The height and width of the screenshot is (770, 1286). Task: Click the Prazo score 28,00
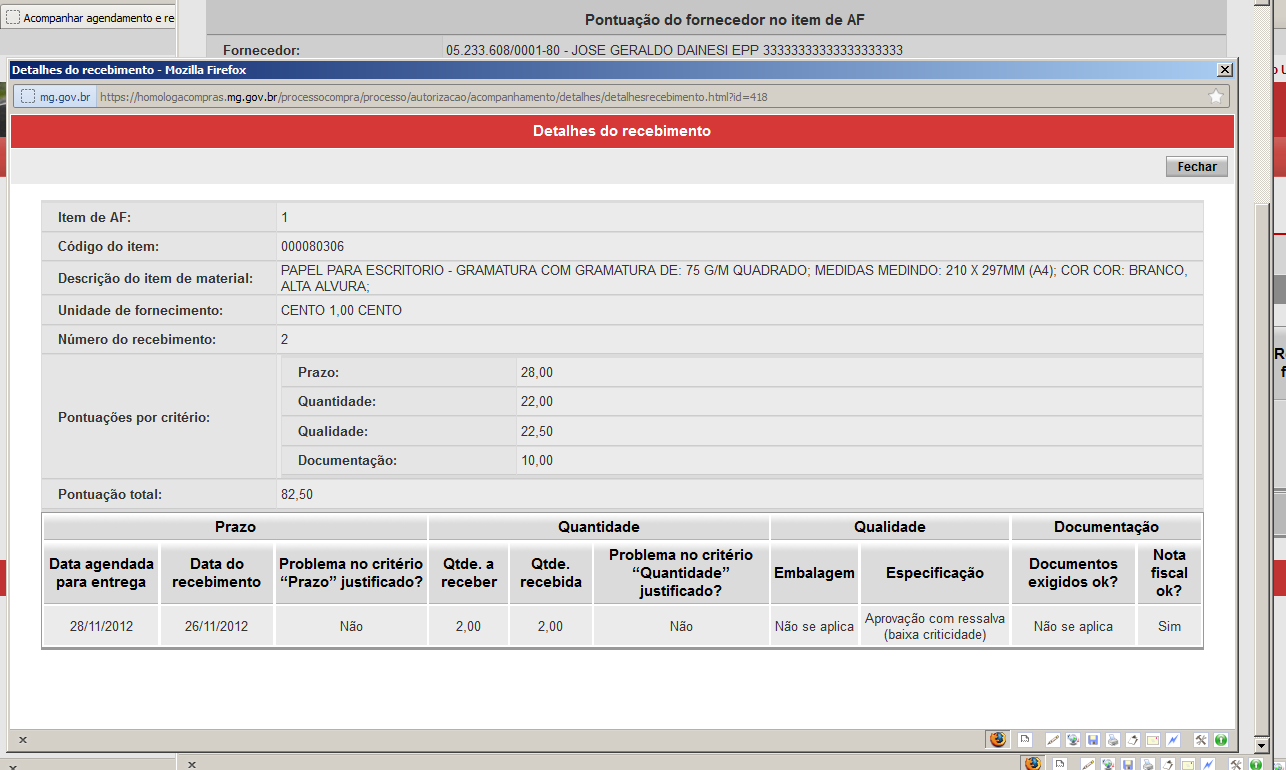point(536,372)
